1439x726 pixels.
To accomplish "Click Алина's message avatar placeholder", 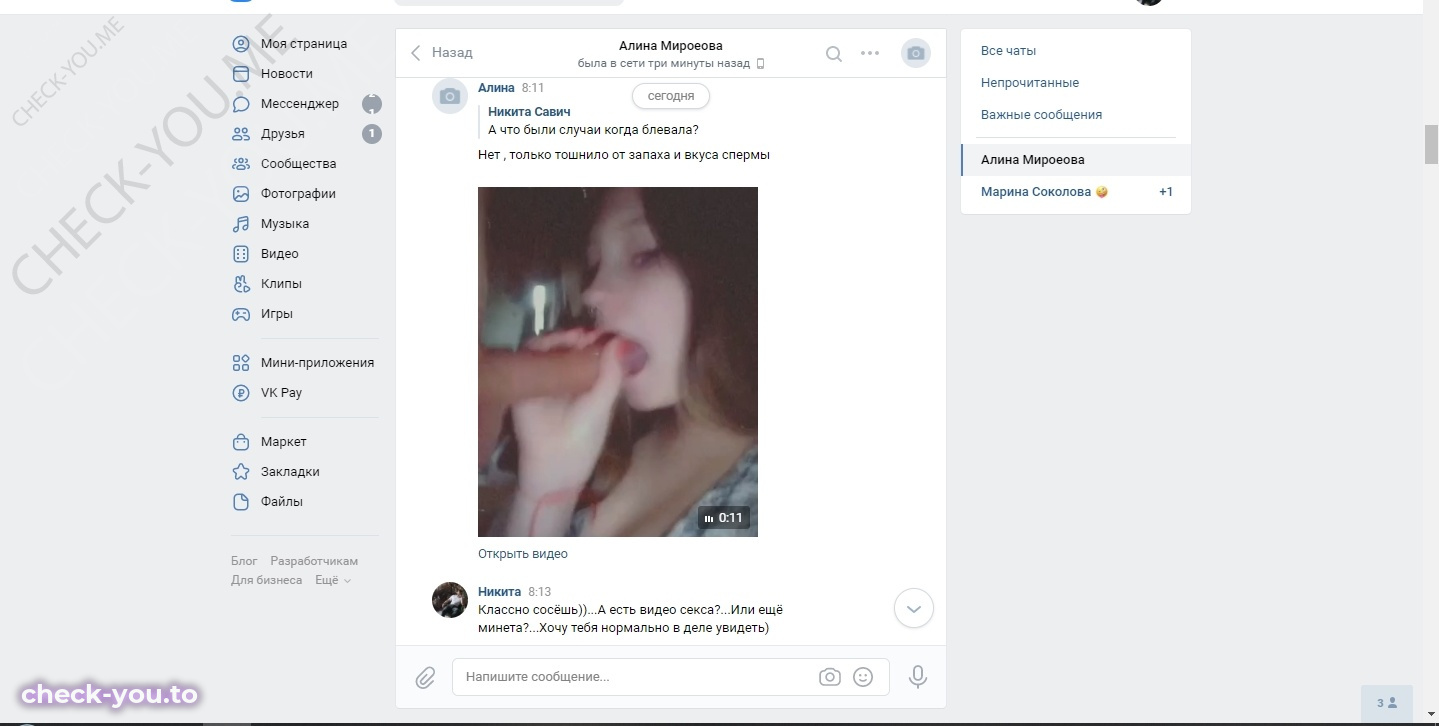I will pyautogui.click(x=450, y=96).
